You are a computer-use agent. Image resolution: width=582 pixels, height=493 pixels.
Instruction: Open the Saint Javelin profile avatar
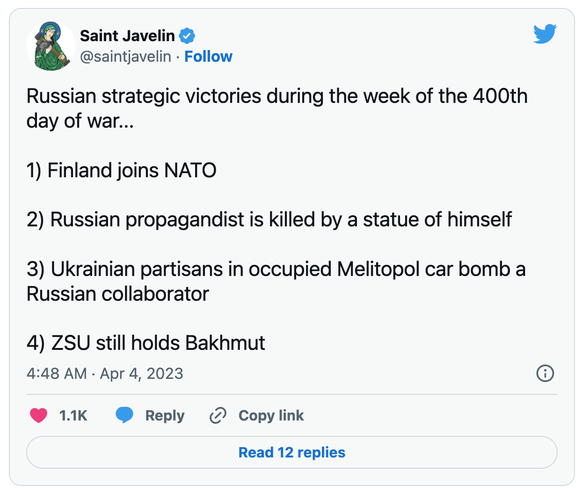coord(51,46)
